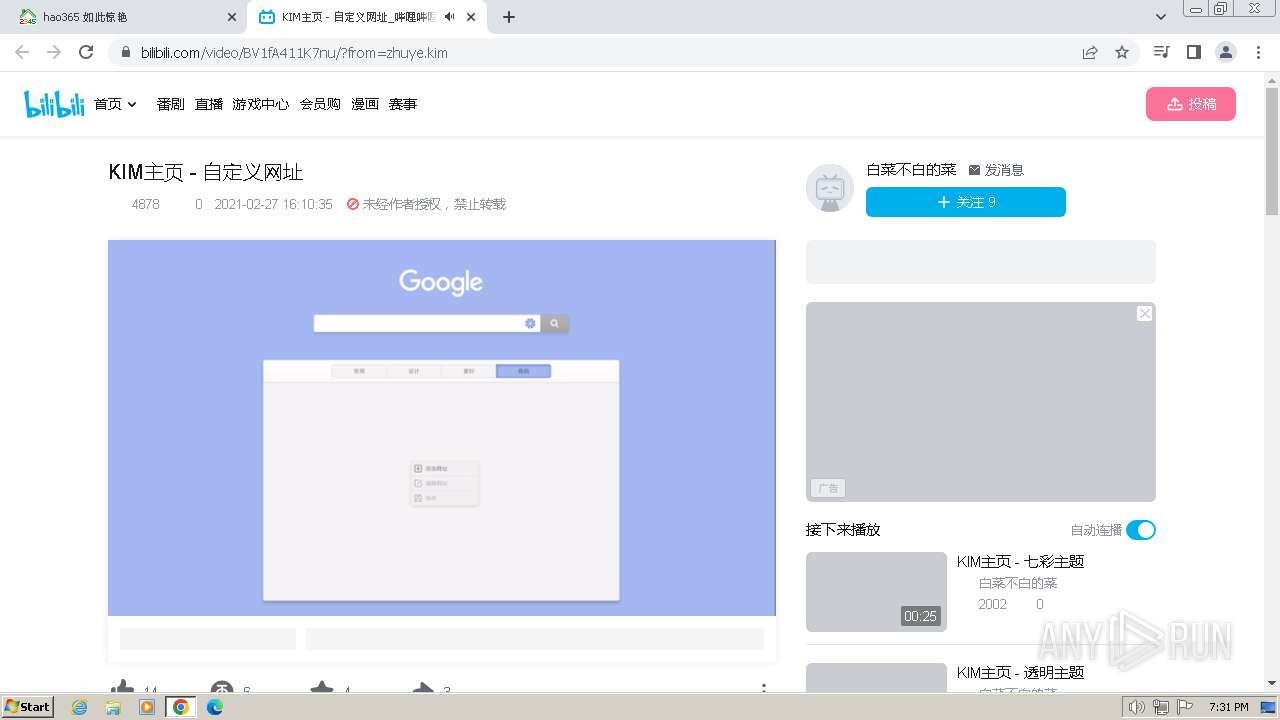Click browser forward arrow
The image size is (1280, 720).
[x=54, y=52]
